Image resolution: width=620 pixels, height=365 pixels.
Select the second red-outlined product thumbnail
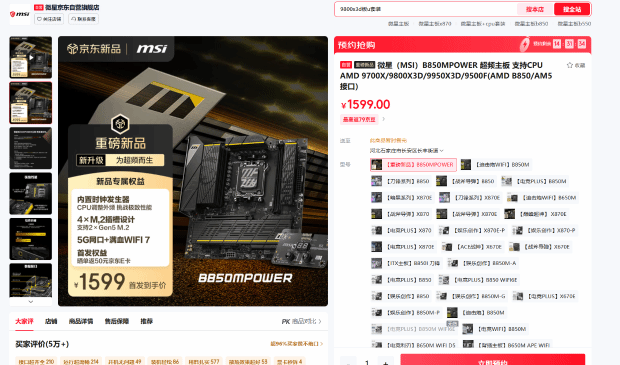tap(30, 103)
